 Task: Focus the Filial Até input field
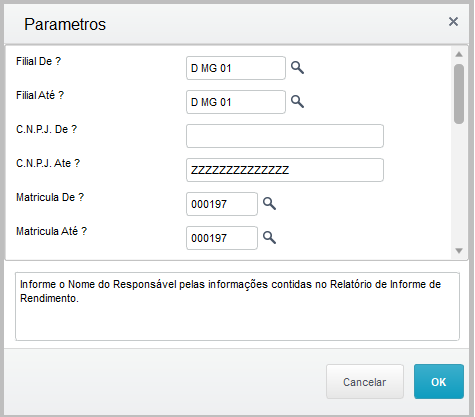tap(236, 102)
